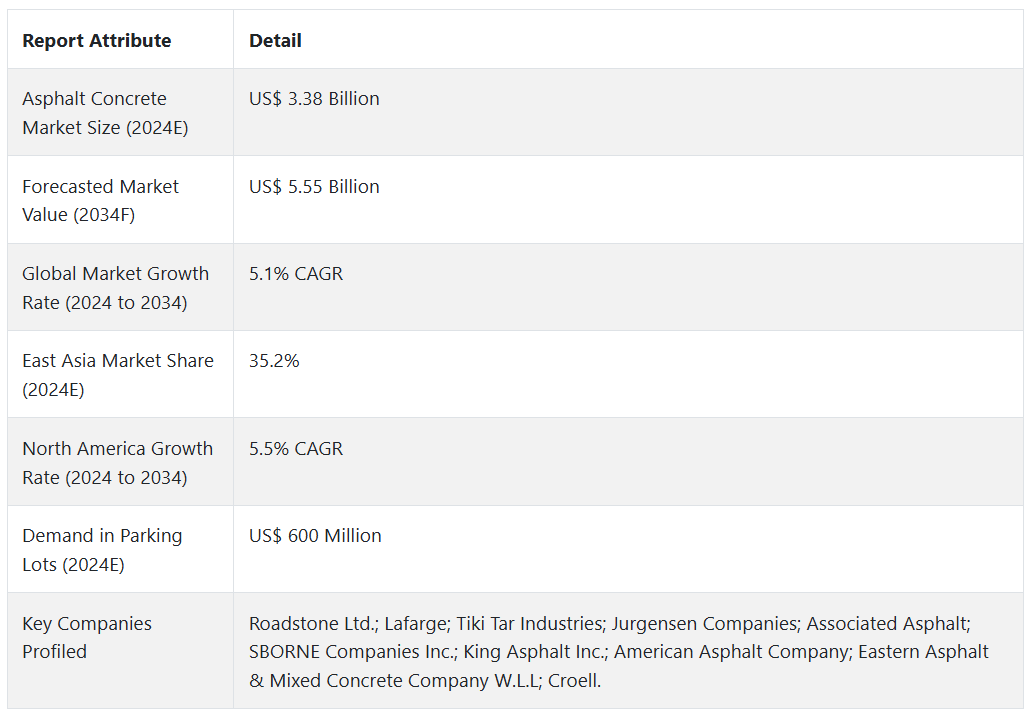This screenshot has width=1030, height=717.
Task: Click the 'Detail' column header
Action: pos(275,41)
